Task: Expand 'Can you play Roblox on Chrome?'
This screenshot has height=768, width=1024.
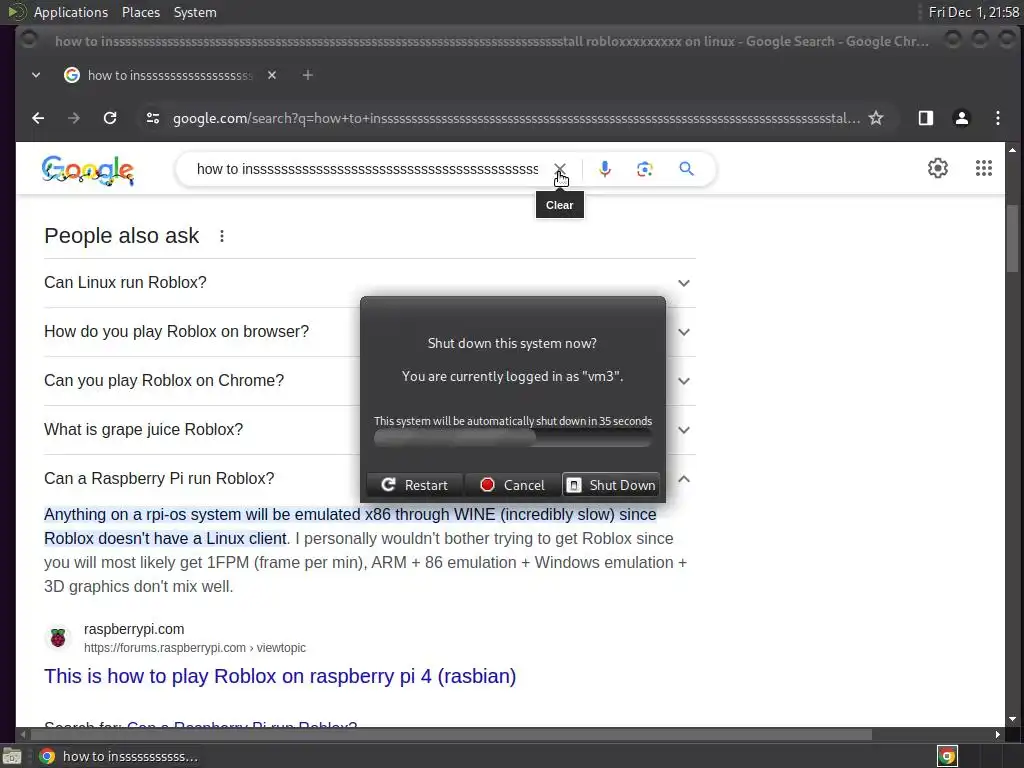Action: (x=370, y=381)
